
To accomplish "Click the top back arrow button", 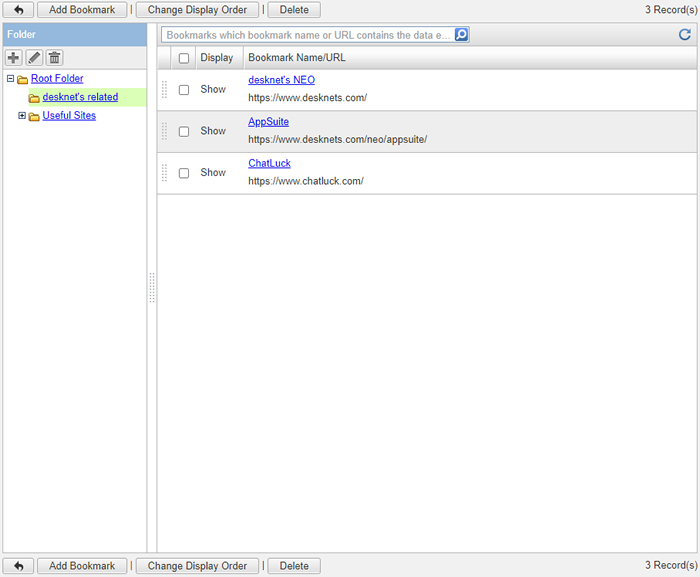I will click(x=18, y=10).
